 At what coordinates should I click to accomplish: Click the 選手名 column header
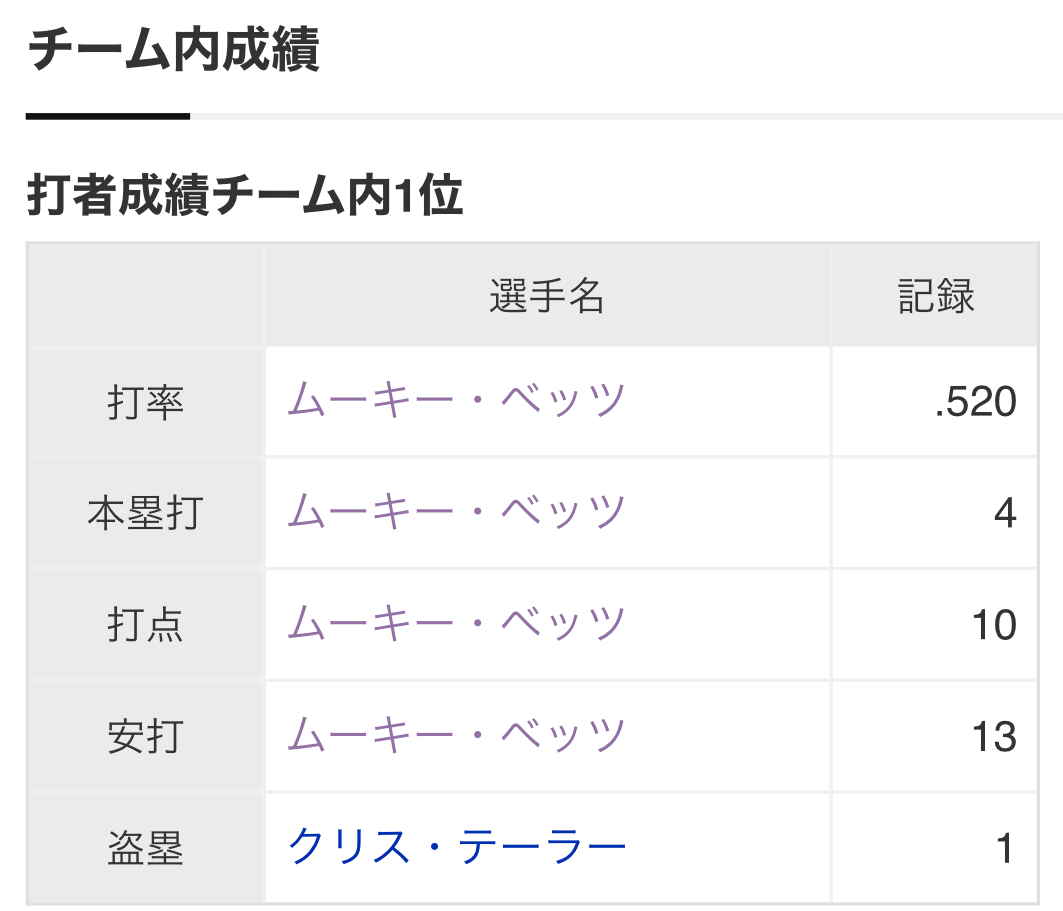click(x=547, y=297)
